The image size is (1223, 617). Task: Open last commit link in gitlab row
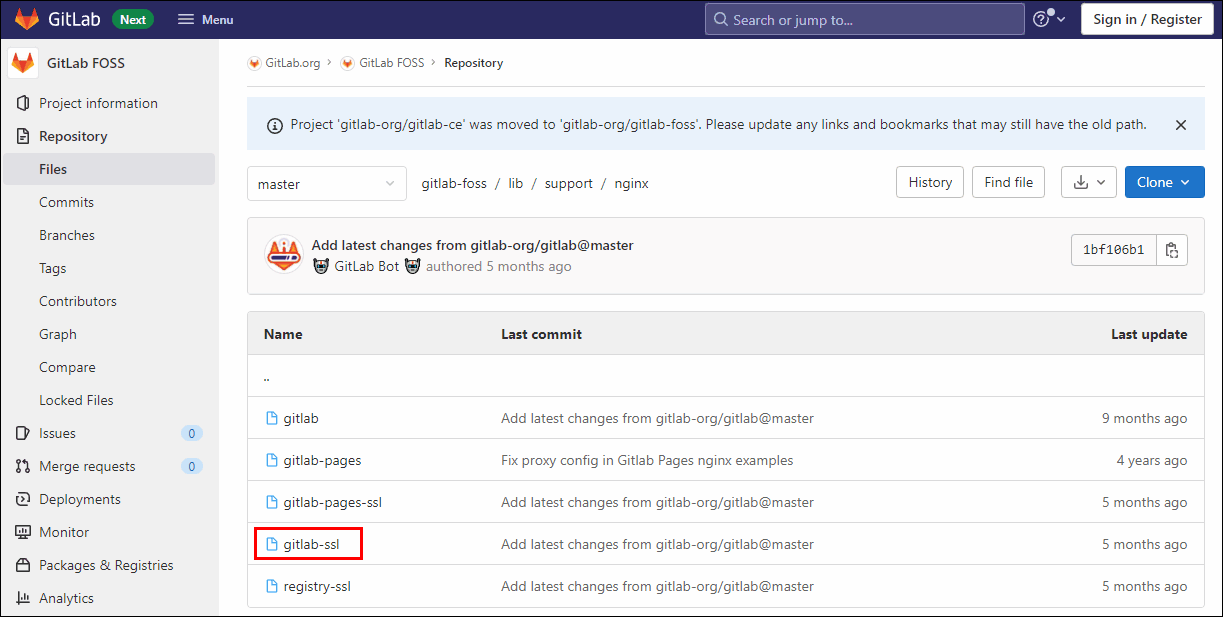tap(657, 418)
